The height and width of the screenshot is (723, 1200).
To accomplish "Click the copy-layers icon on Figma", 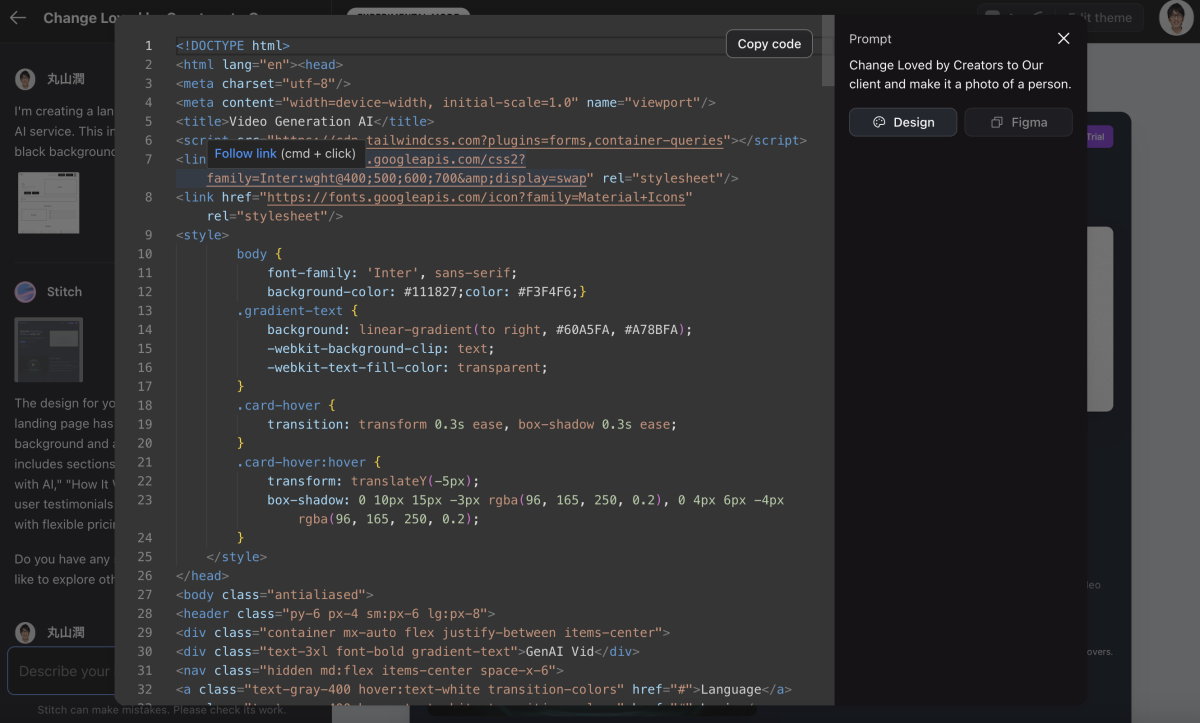I will [x=996, y=122].
